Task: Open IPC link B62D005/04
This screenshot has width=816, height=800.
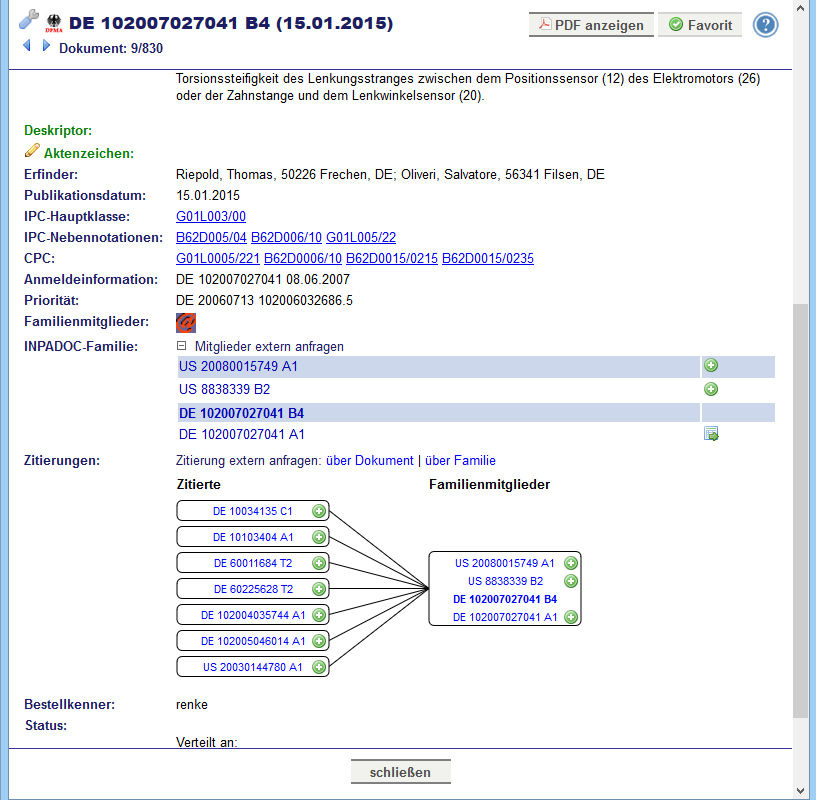Action: [x=211, y=237]
